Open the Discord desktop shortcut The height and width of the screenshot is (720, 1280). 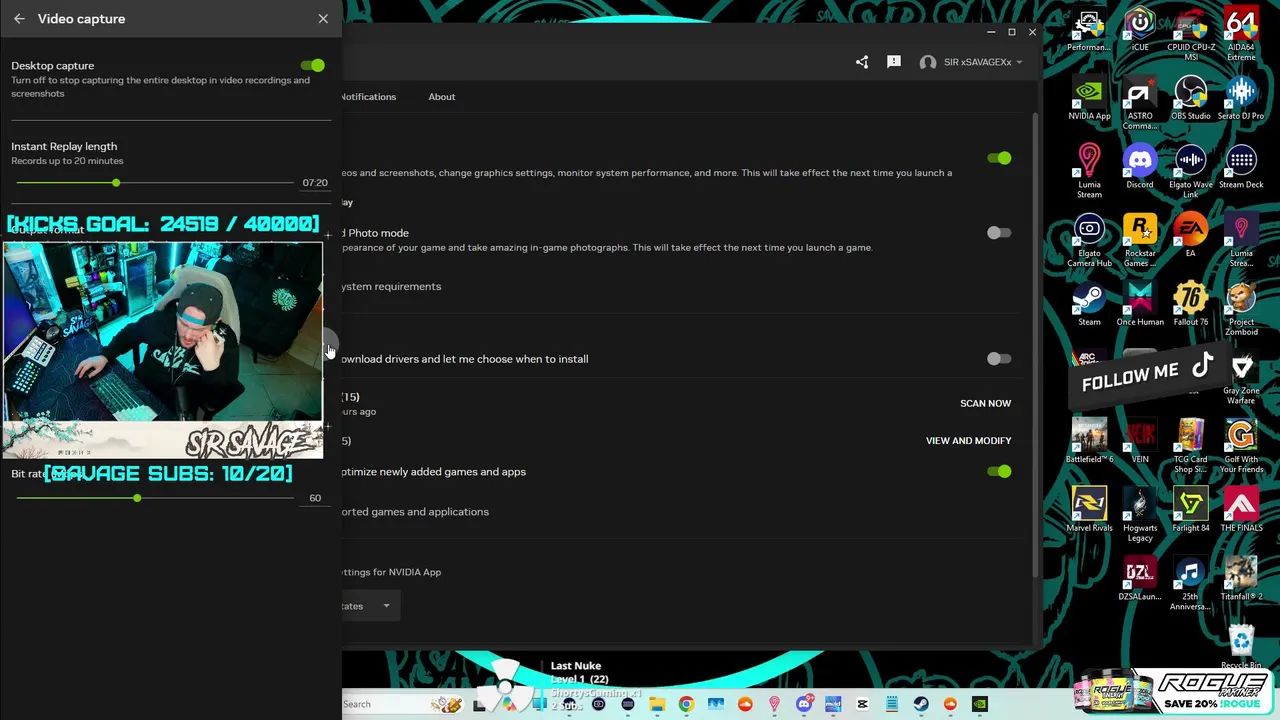[x=1140, y=168]
